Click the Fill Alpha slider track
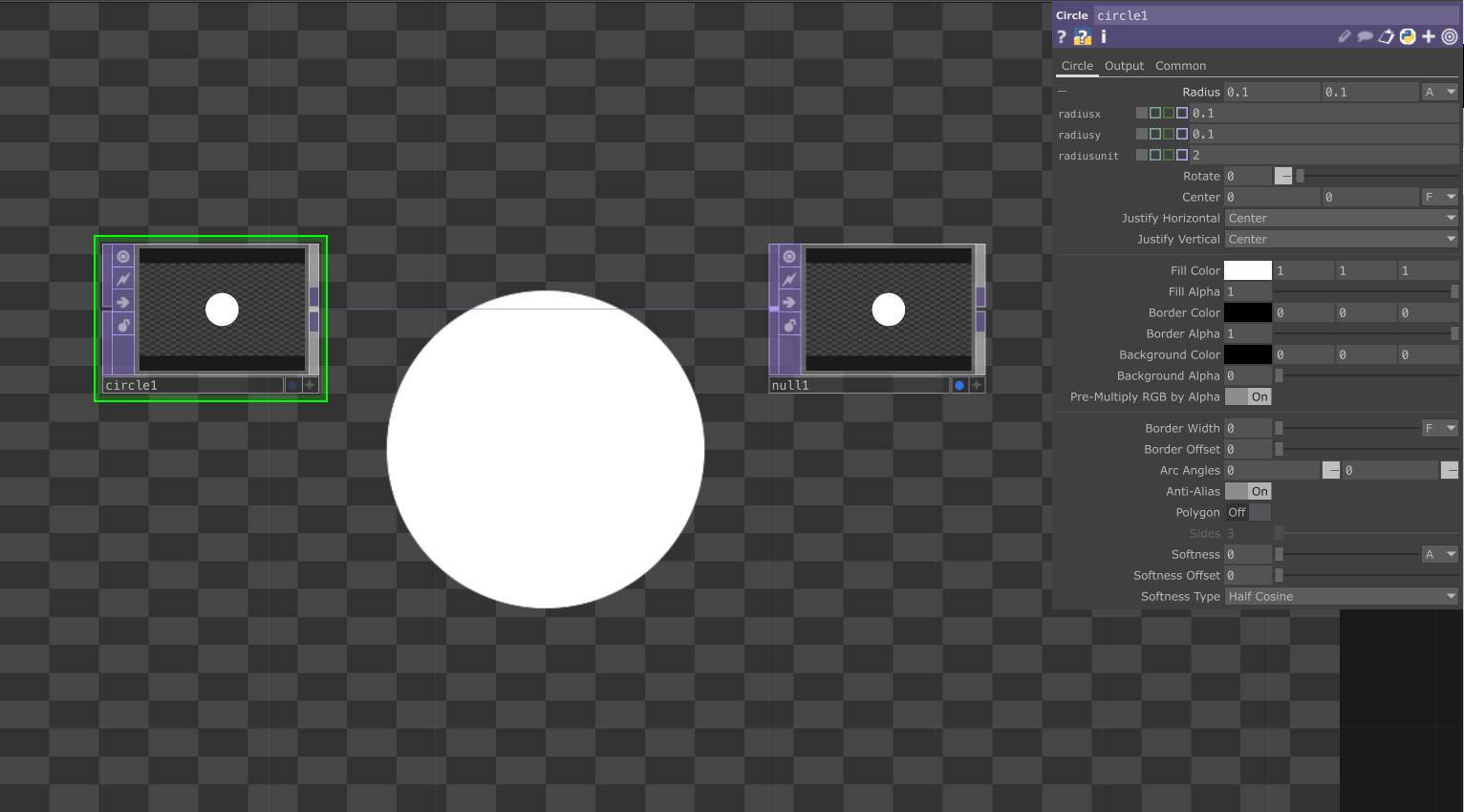 (1367, 291)
